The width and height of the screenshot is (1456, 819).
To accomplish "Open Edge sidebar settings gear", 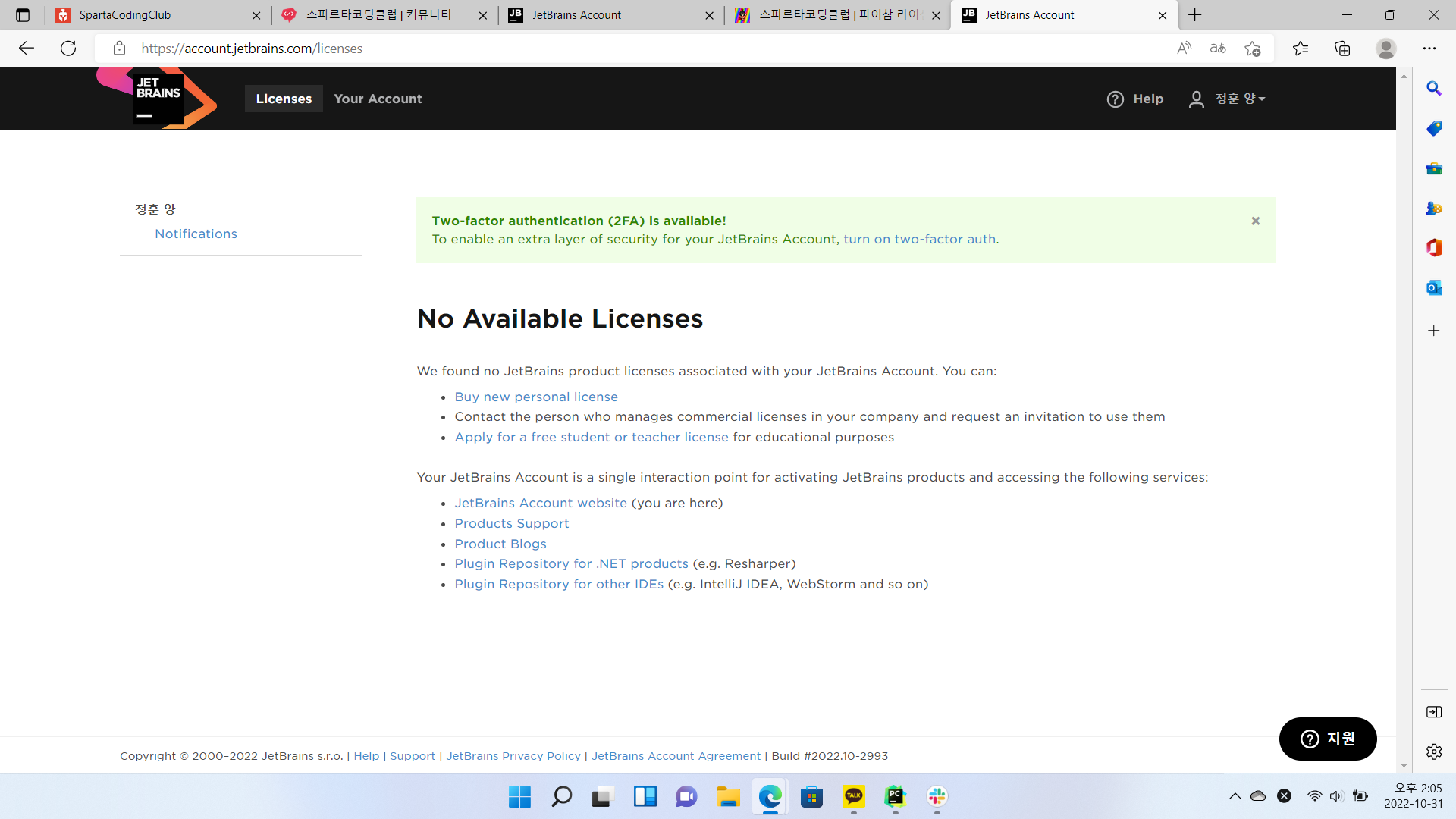I will pyautogui.click(x=1434, y=752).
